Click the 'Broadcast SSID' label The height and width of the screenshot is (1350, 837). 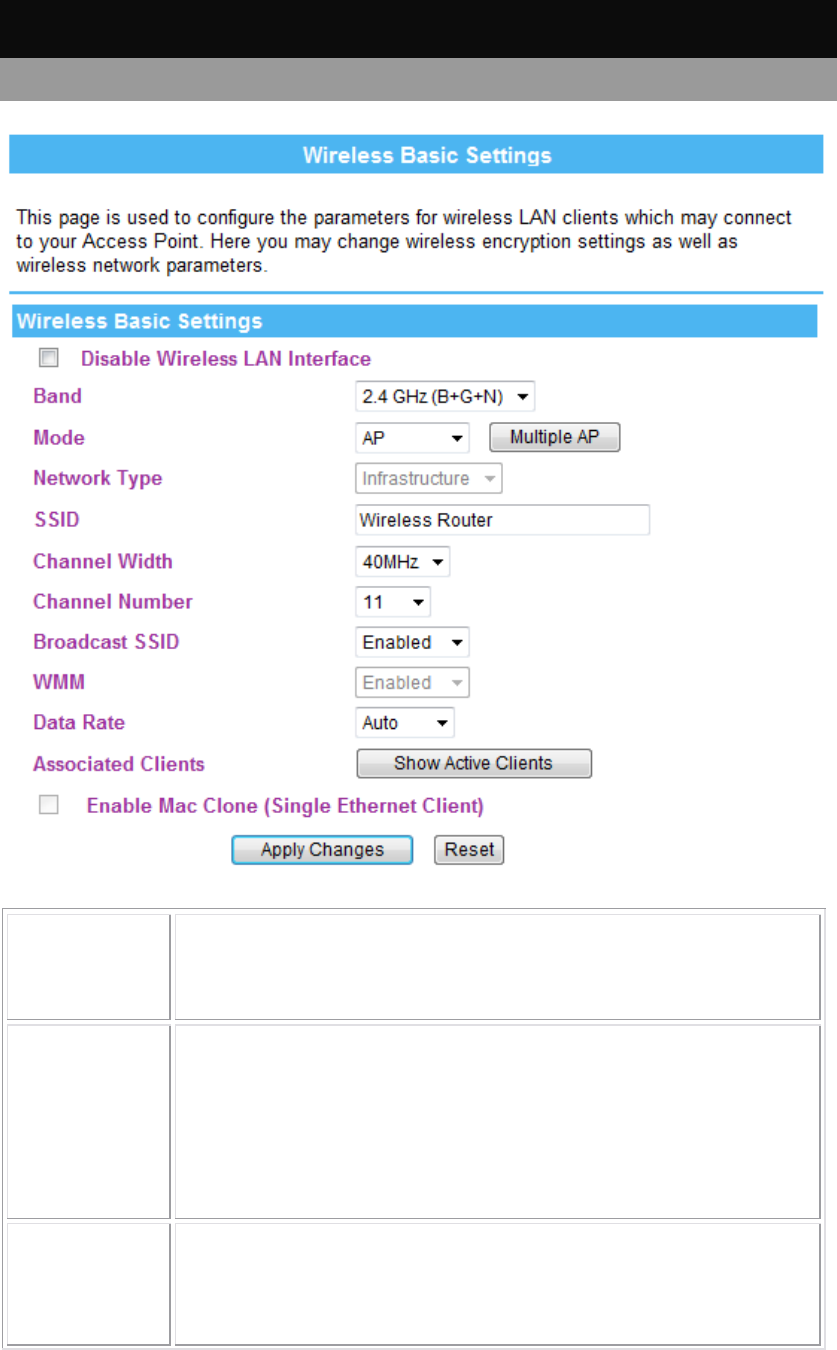106,643
